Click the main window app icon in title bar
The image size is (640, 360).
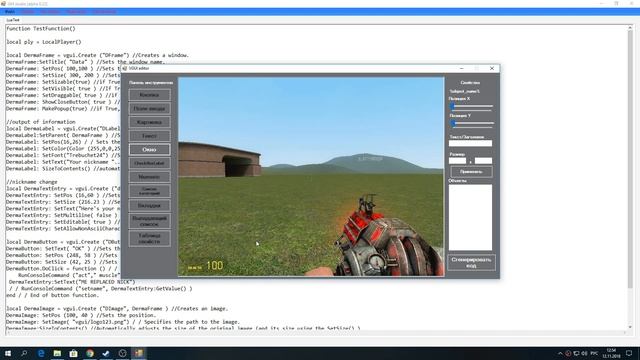click(3, 4)
